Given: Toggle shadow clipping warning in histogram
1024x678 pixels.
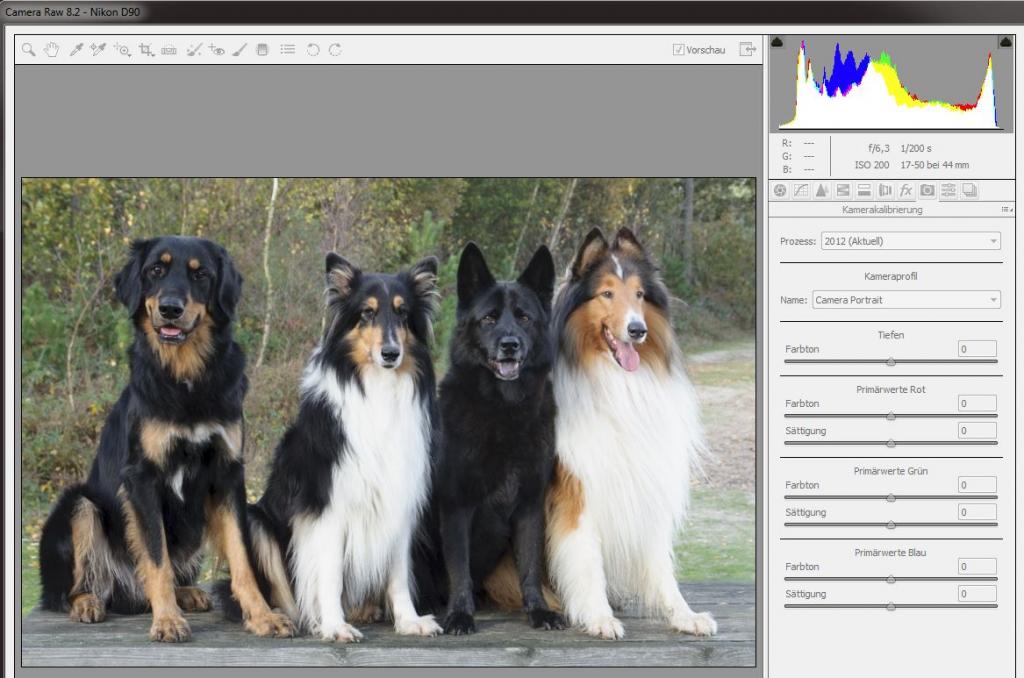Looking at the screenshot, I should (x=777, y=42).
